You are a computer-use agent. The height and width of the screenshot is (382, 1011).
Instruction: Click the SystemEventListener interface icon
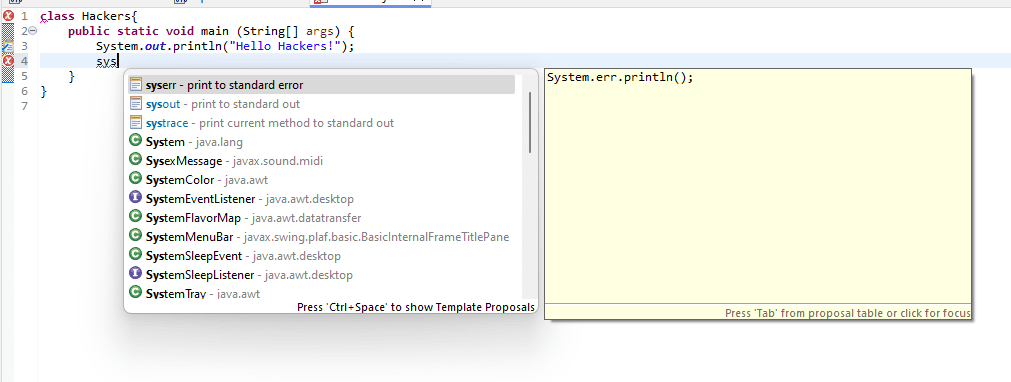click(x=135, y=198)
